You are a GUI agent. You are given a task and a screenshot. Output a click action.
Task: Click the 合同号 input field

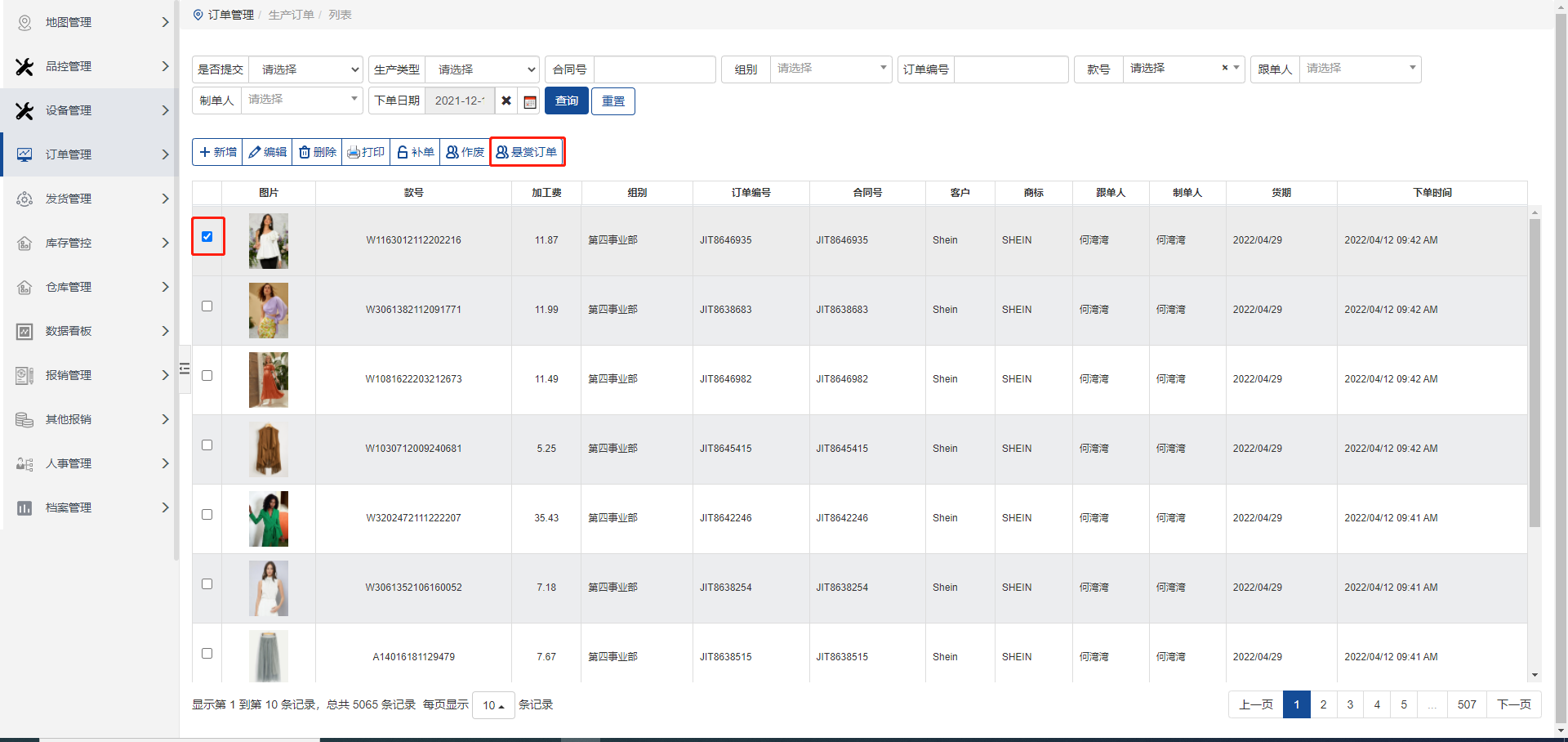tap(654, 69)
